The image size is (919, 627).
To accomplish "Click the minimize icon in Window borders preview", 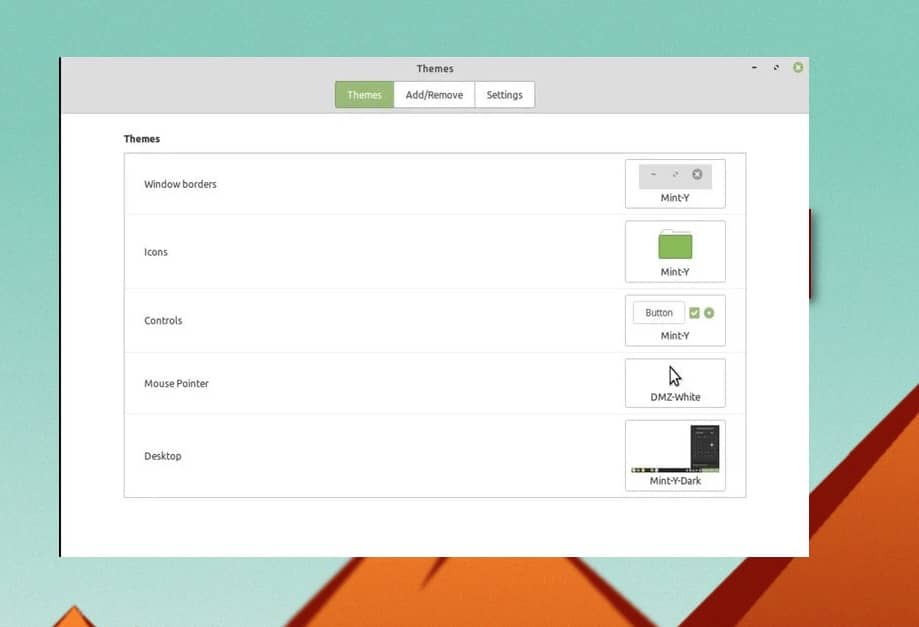I will 653,175.
